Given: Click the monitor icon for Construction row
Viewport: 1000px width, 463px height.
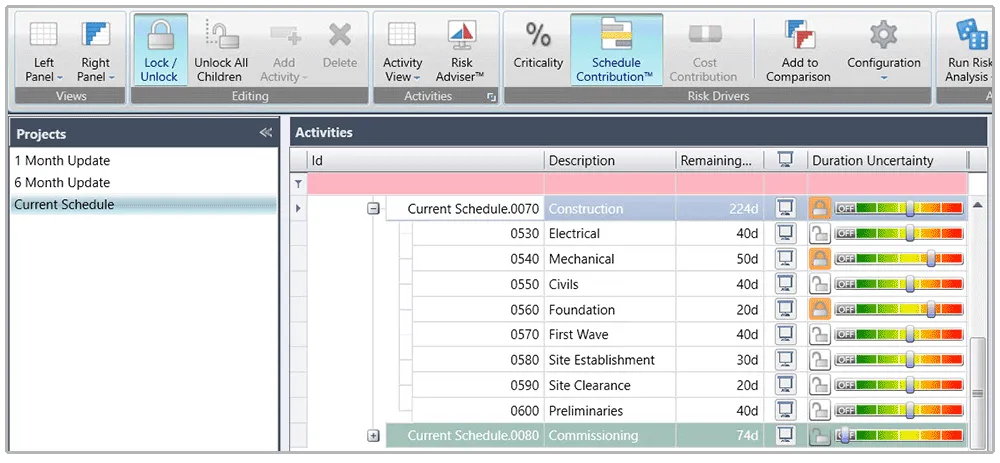Looking at the screenshot, I should click(x=786, y=209).
